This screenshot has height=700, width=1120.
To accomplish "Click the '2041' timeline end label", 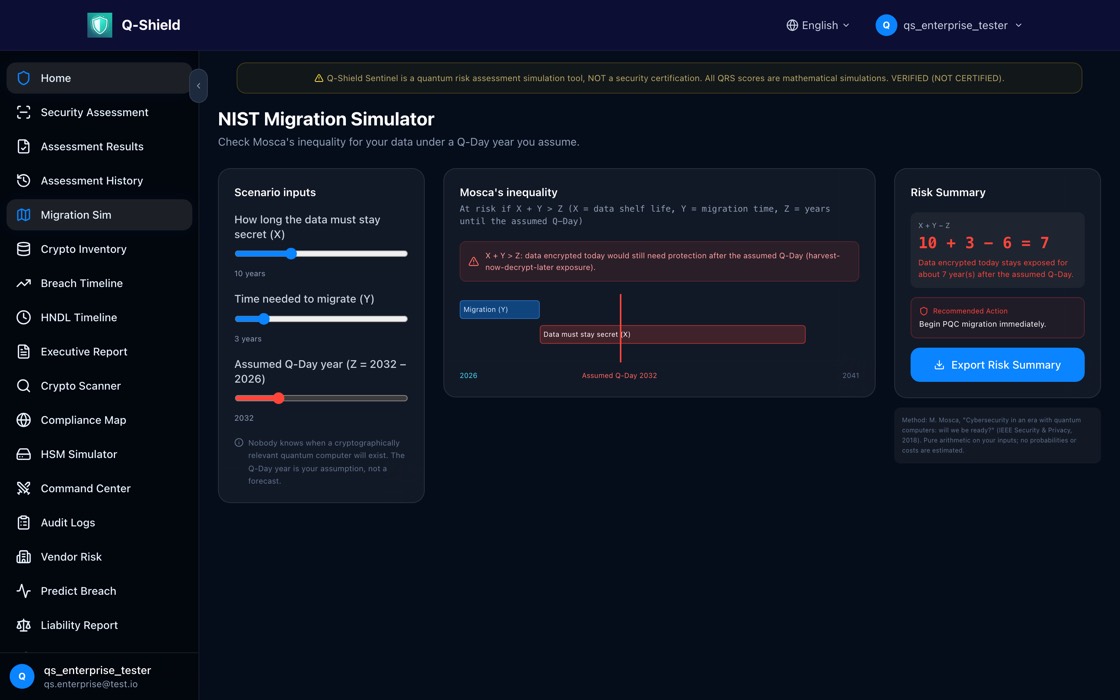I will point(850,376).
